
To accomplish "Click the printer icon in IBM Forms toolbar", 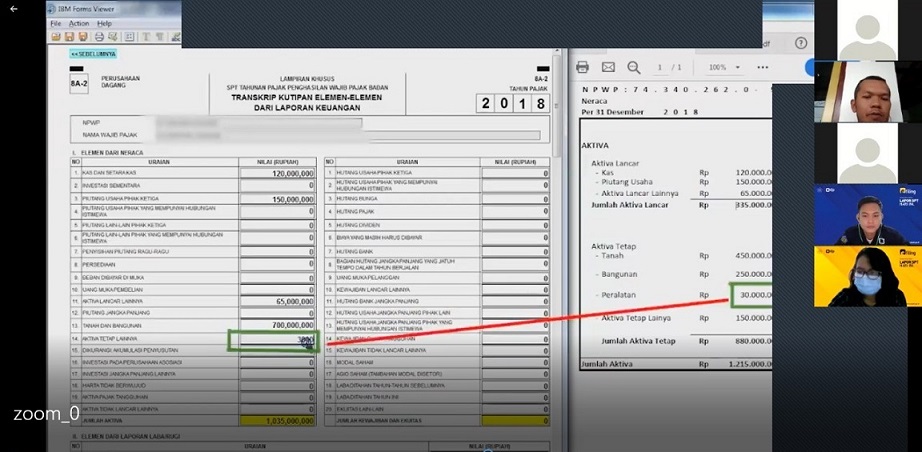I will click(99, 37).
